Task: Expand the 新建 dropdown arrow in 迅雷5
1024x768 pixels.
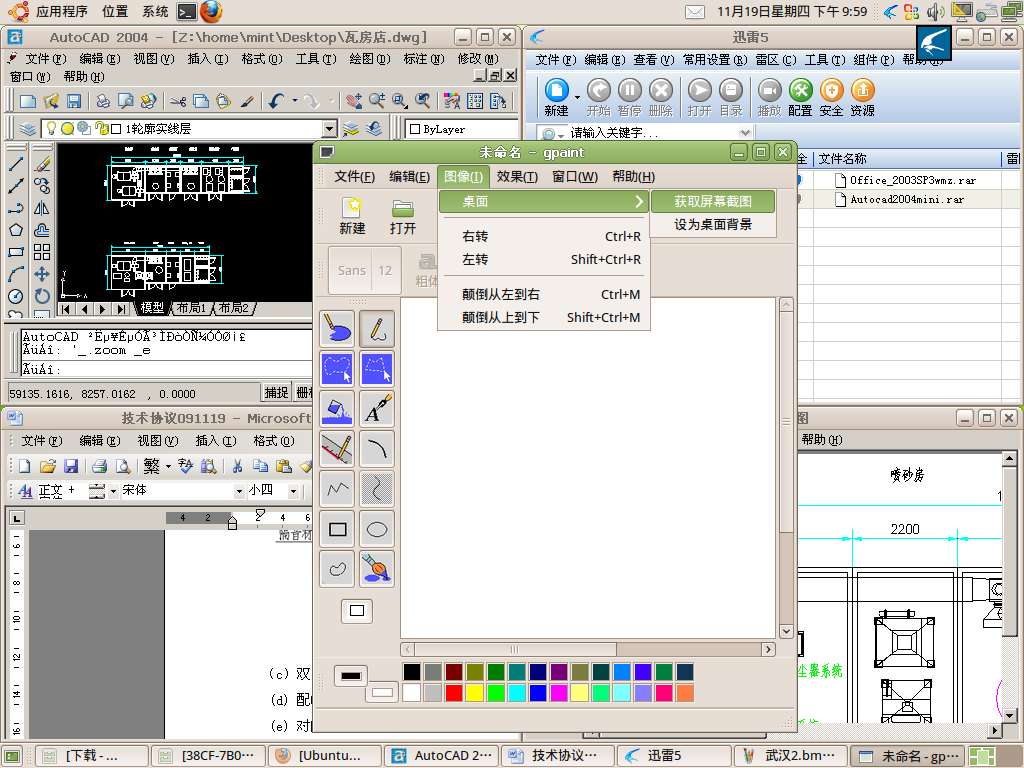Action: coord(577,98)
